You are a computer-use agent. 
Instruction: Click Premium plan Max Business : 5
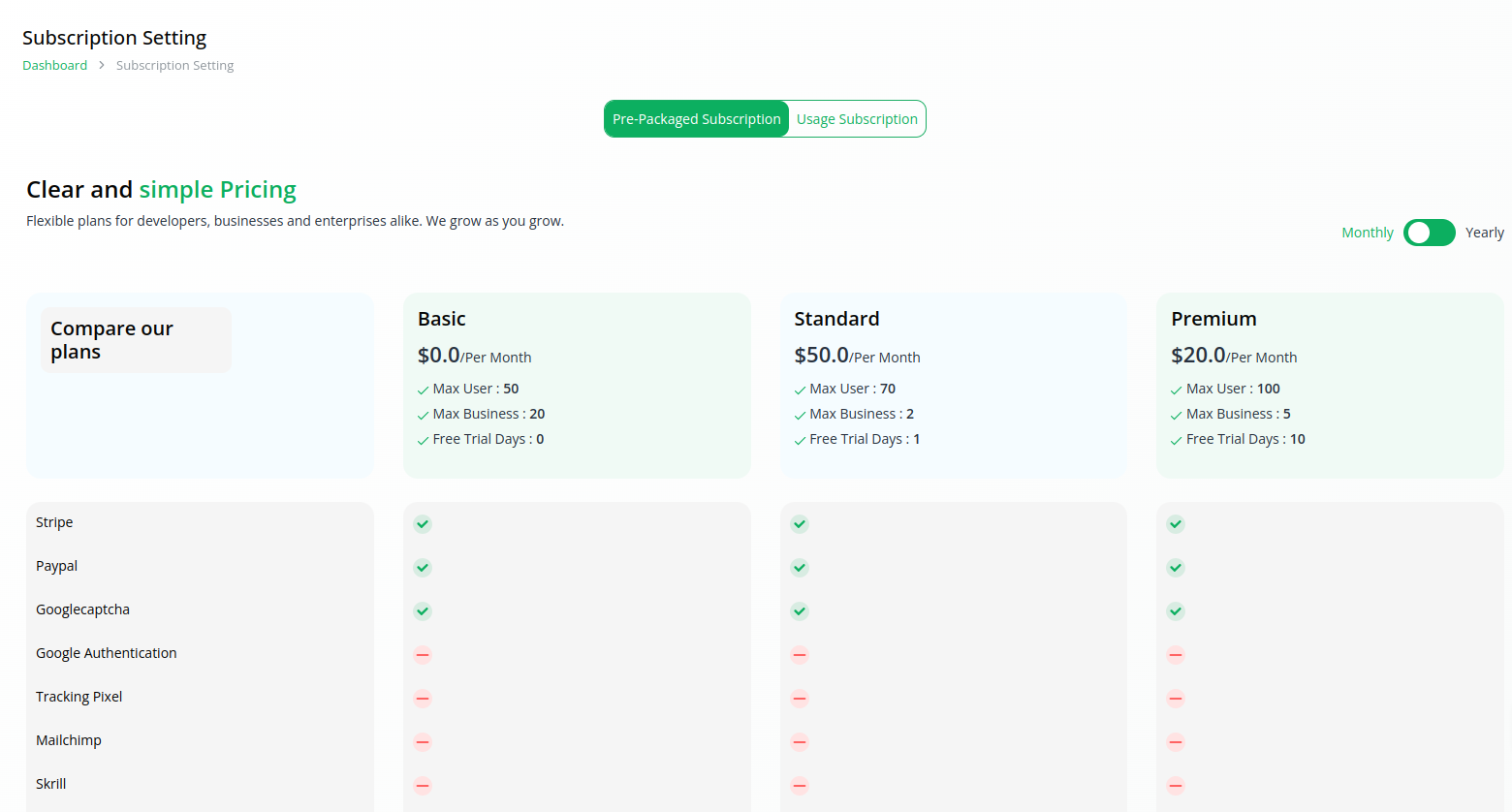[1231, 414]
